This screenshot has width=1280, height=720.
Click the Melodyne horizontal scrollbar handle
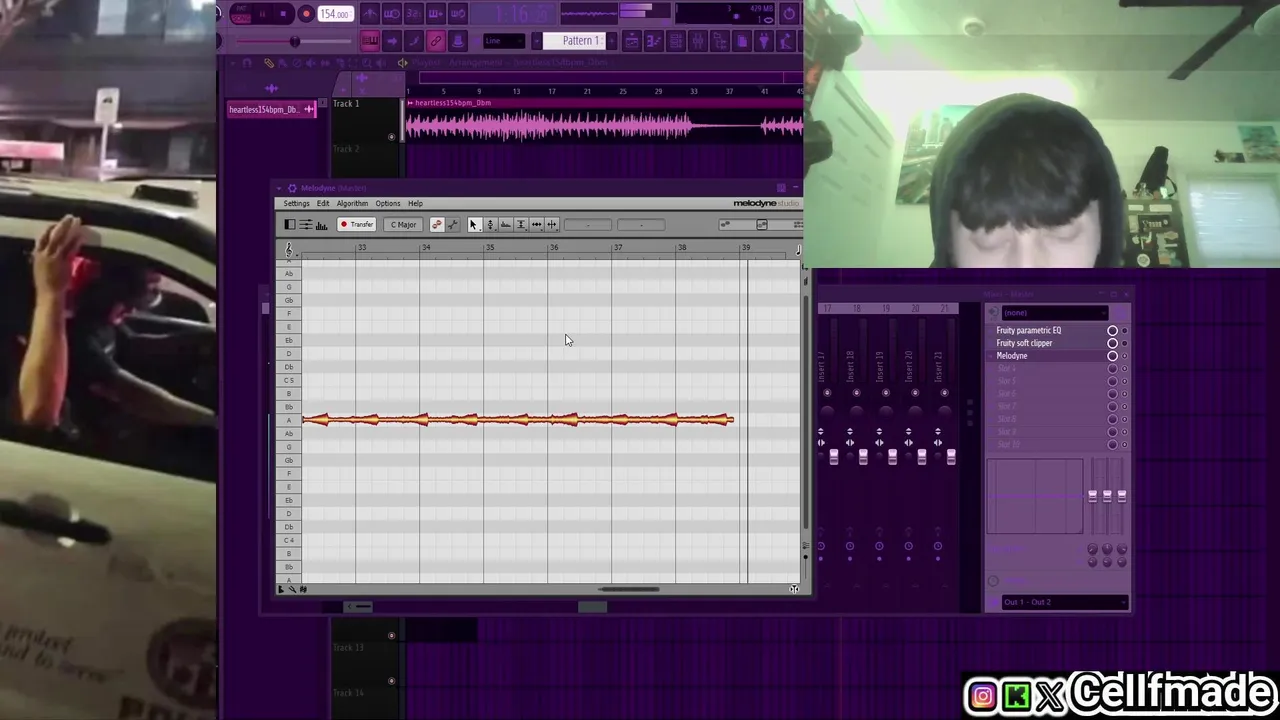tap(629, 589)
